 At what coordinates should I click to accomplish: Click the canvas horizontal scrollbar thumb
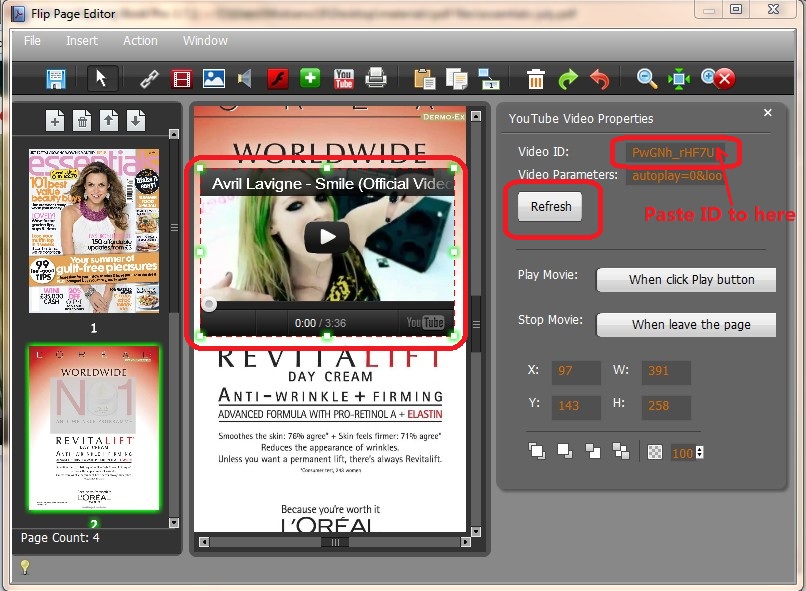click(x=335, y=542)
